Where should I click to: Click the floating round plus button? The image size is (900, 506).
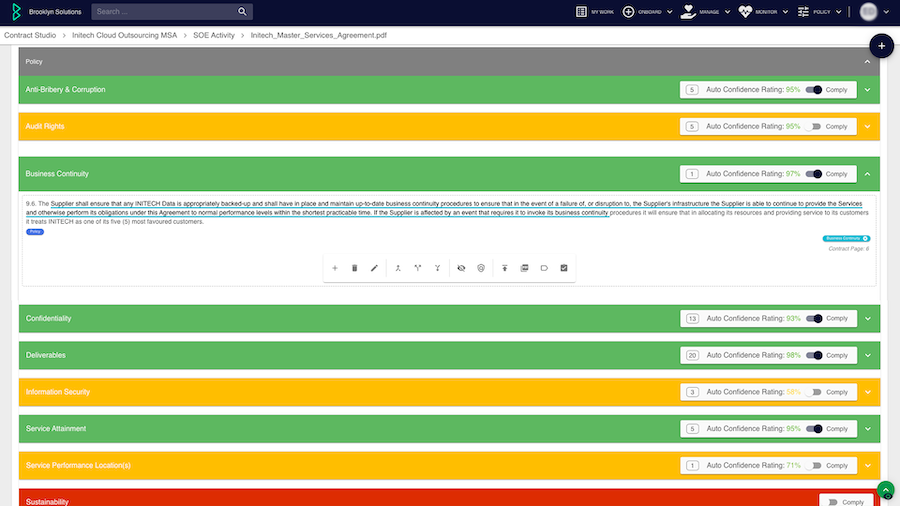[x=882, y=46]
